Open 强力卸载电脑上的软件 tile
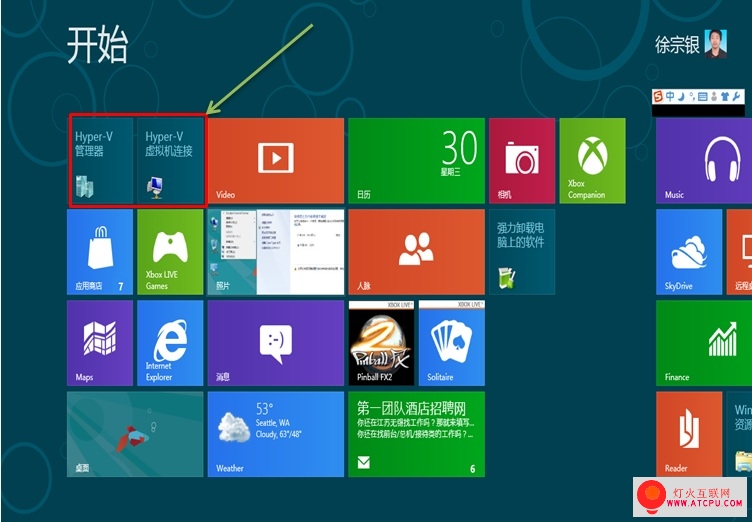752x522 pixels. [522, 252]
